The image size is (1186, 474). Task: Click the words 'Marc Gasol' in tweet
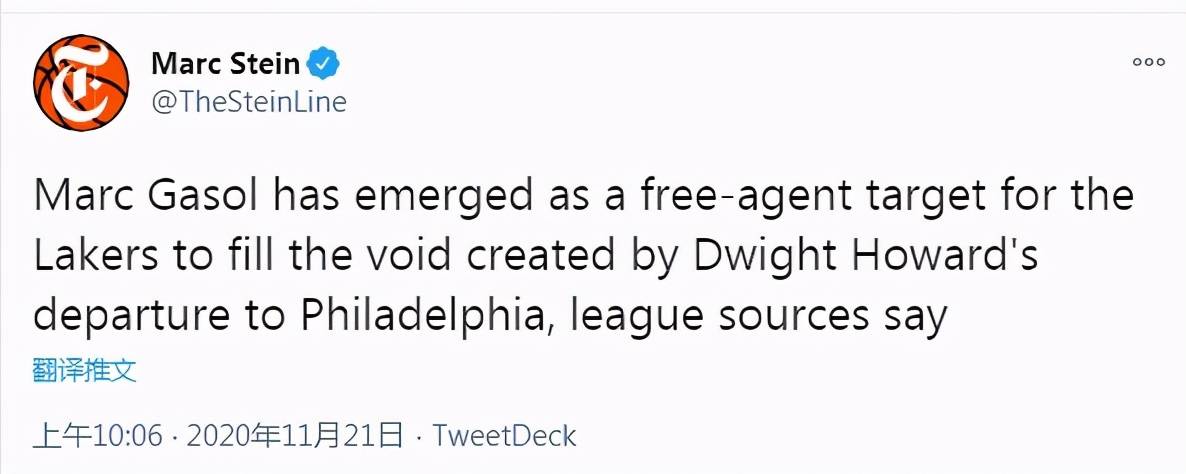(x=148, y=196)
